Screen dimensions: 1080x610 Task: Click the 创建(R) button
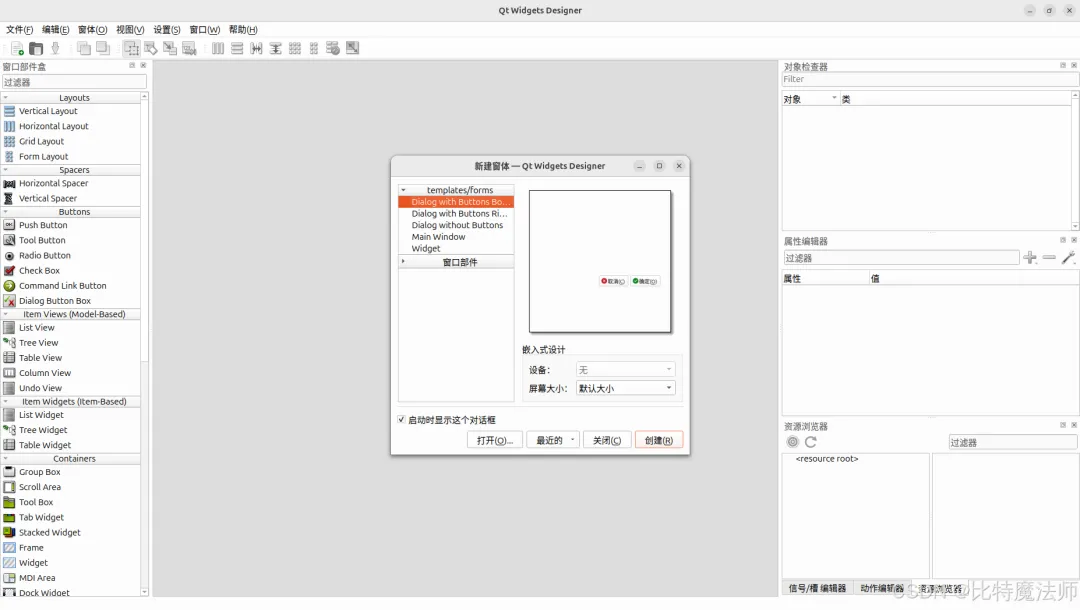(658, 441)
